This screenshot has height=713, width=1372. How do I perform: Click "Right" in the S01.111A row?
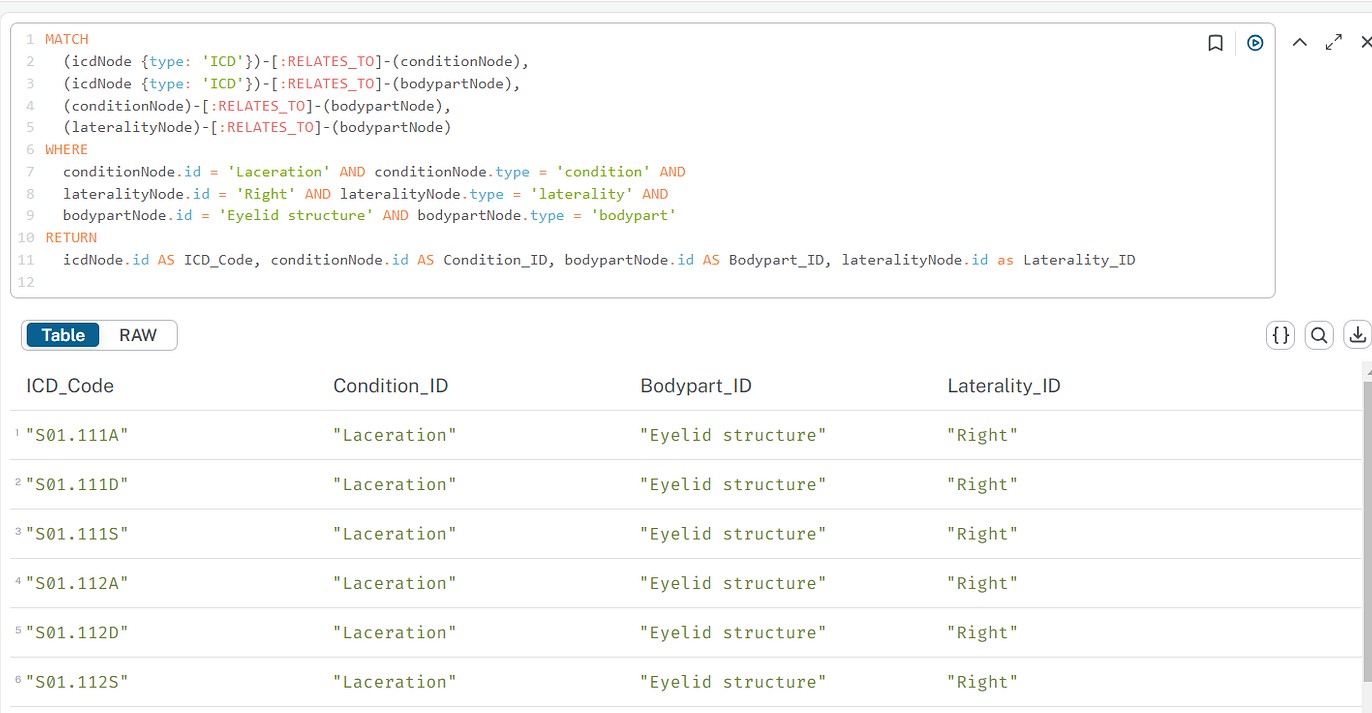(x=983, y=435)
